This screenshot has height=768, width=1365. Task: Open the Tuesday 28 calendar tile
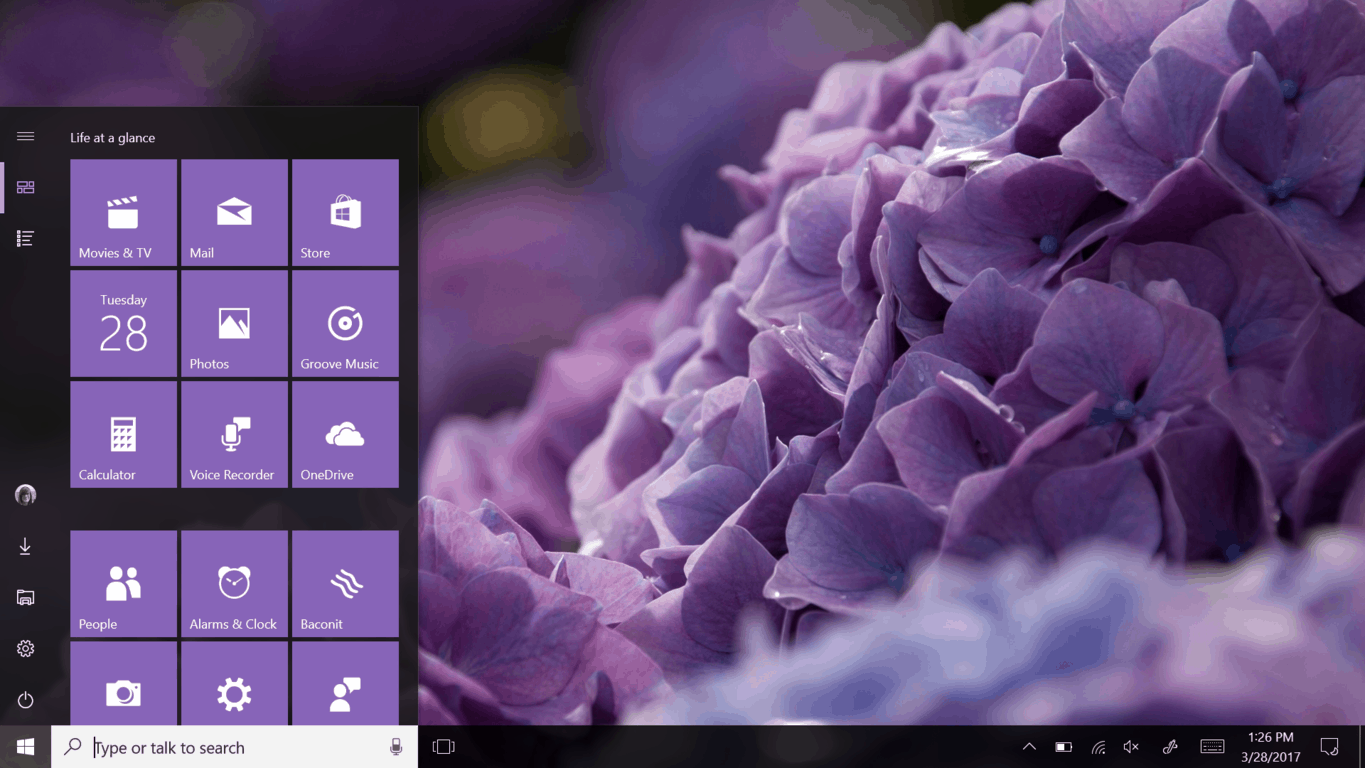[124, 323]
